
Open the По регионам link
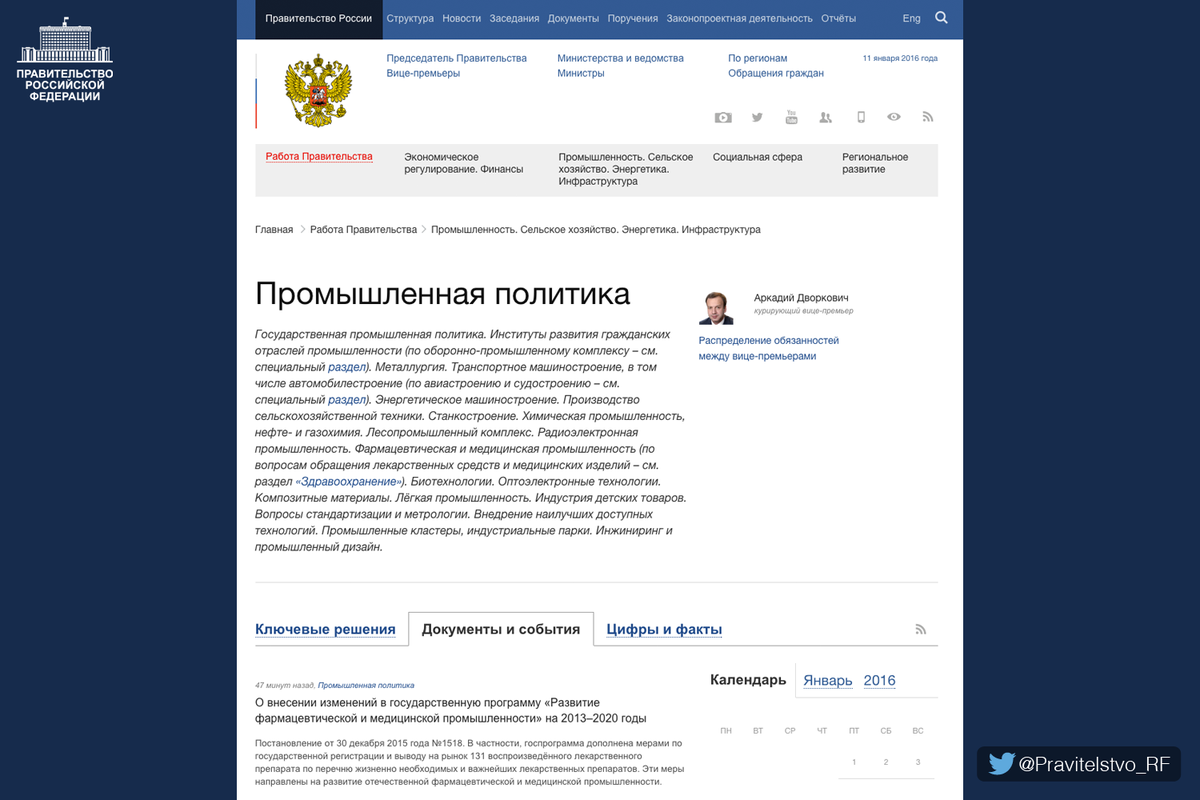757,58
